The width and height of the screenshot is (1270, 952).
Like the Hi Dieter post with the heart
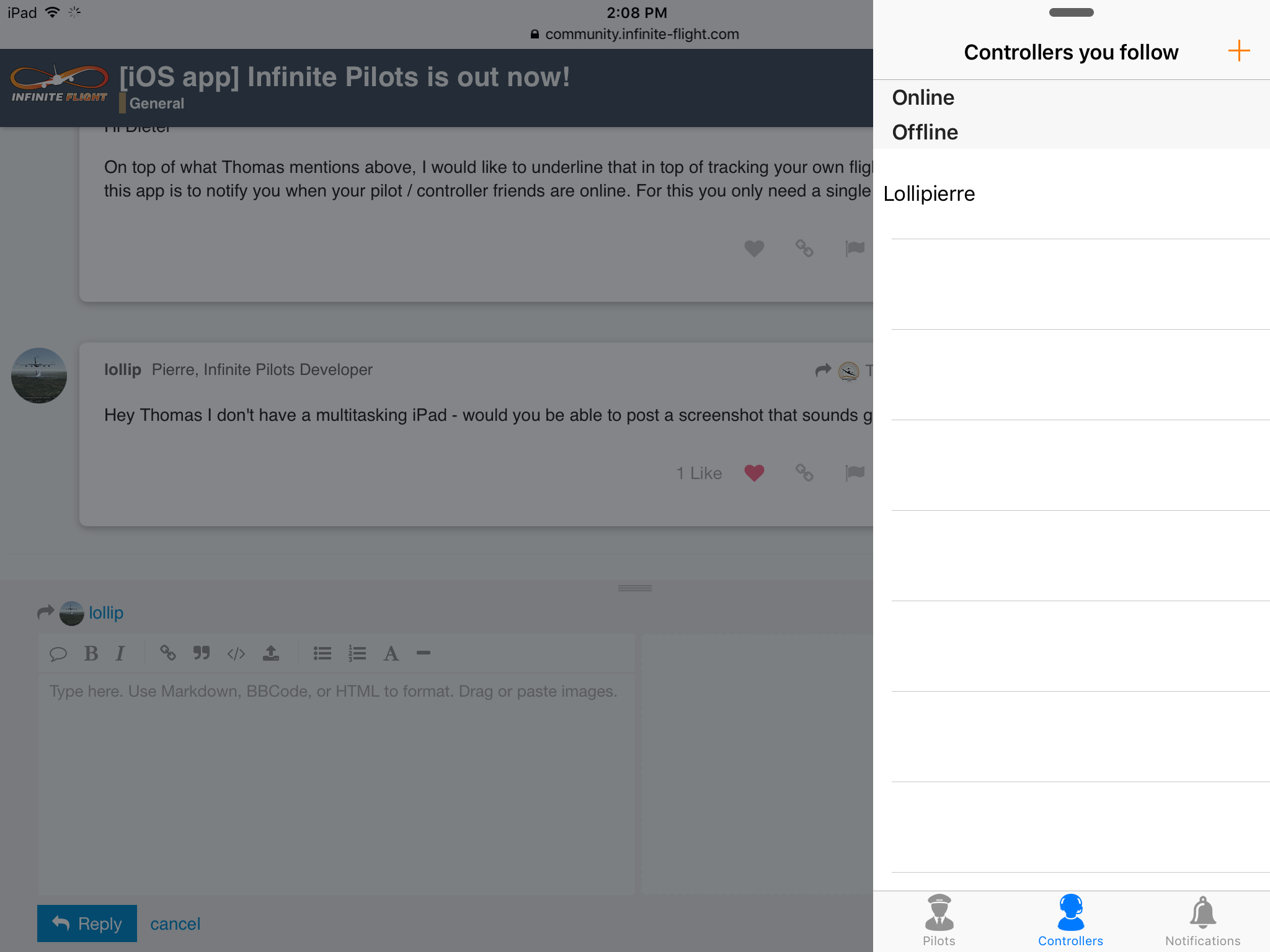tap(754, 249)
